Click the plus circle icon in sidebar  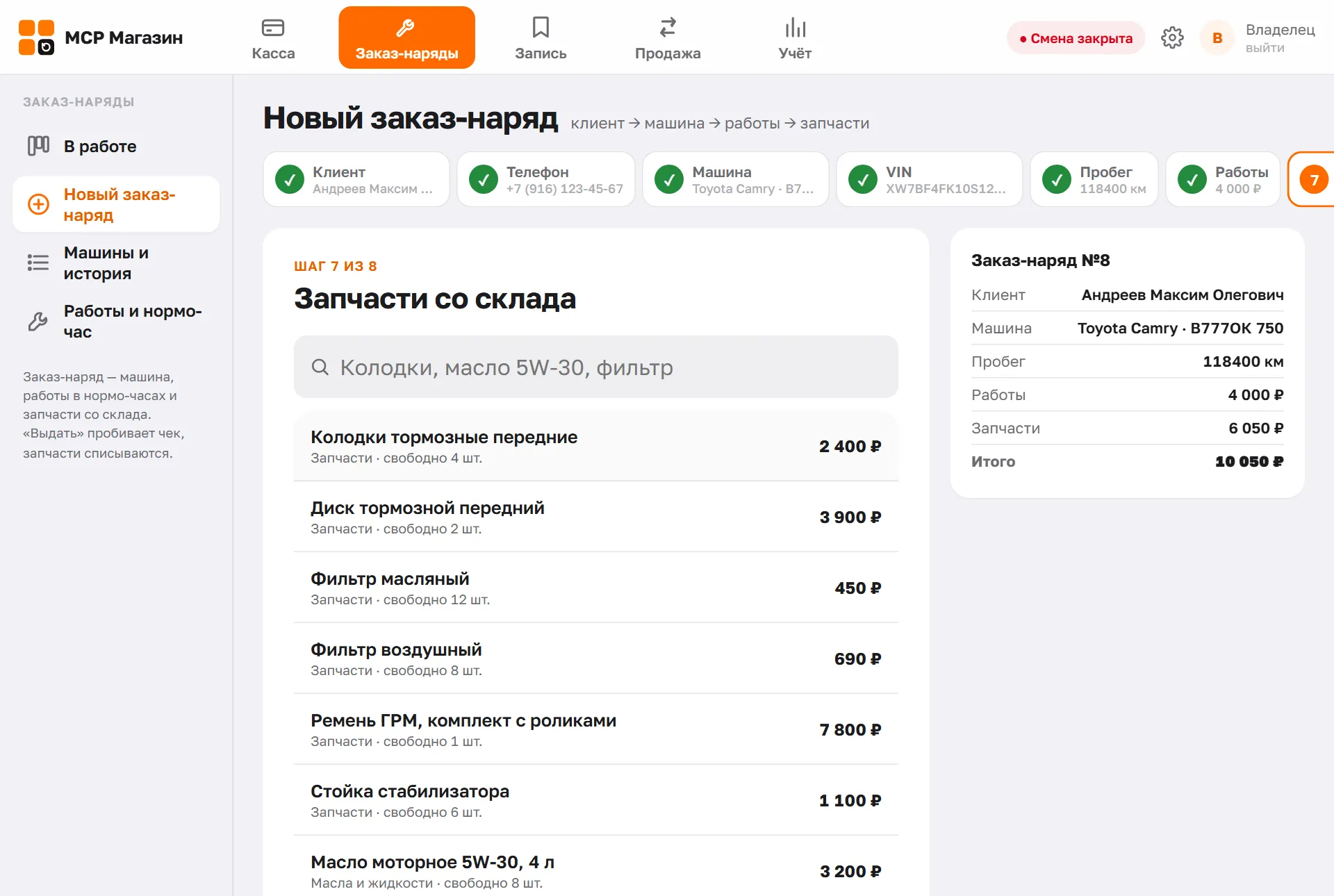(x=38, y=204)
